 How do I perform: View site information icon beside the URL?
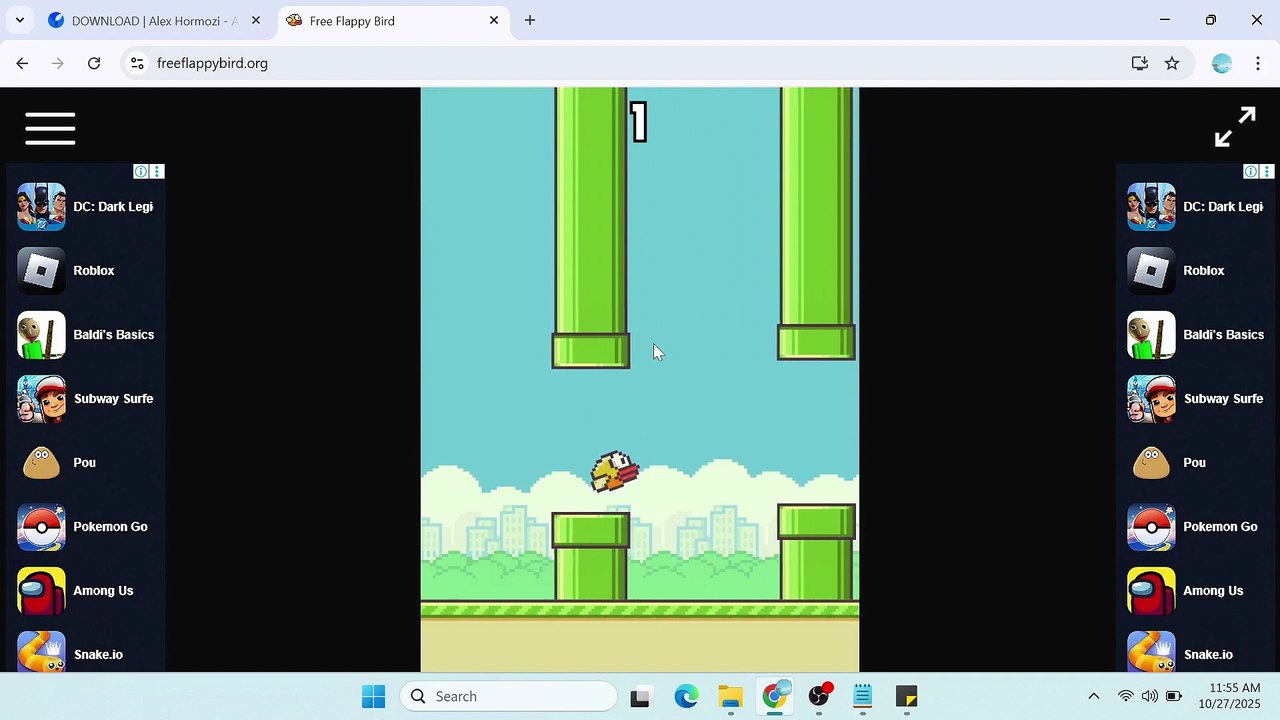(137, 63)
